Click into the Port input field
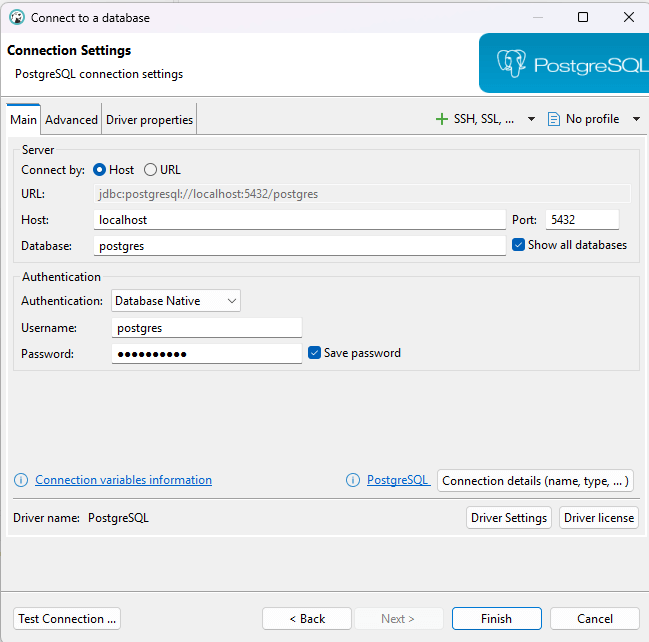649x642 pixels. pyautogui.click(x=581, y=220)
